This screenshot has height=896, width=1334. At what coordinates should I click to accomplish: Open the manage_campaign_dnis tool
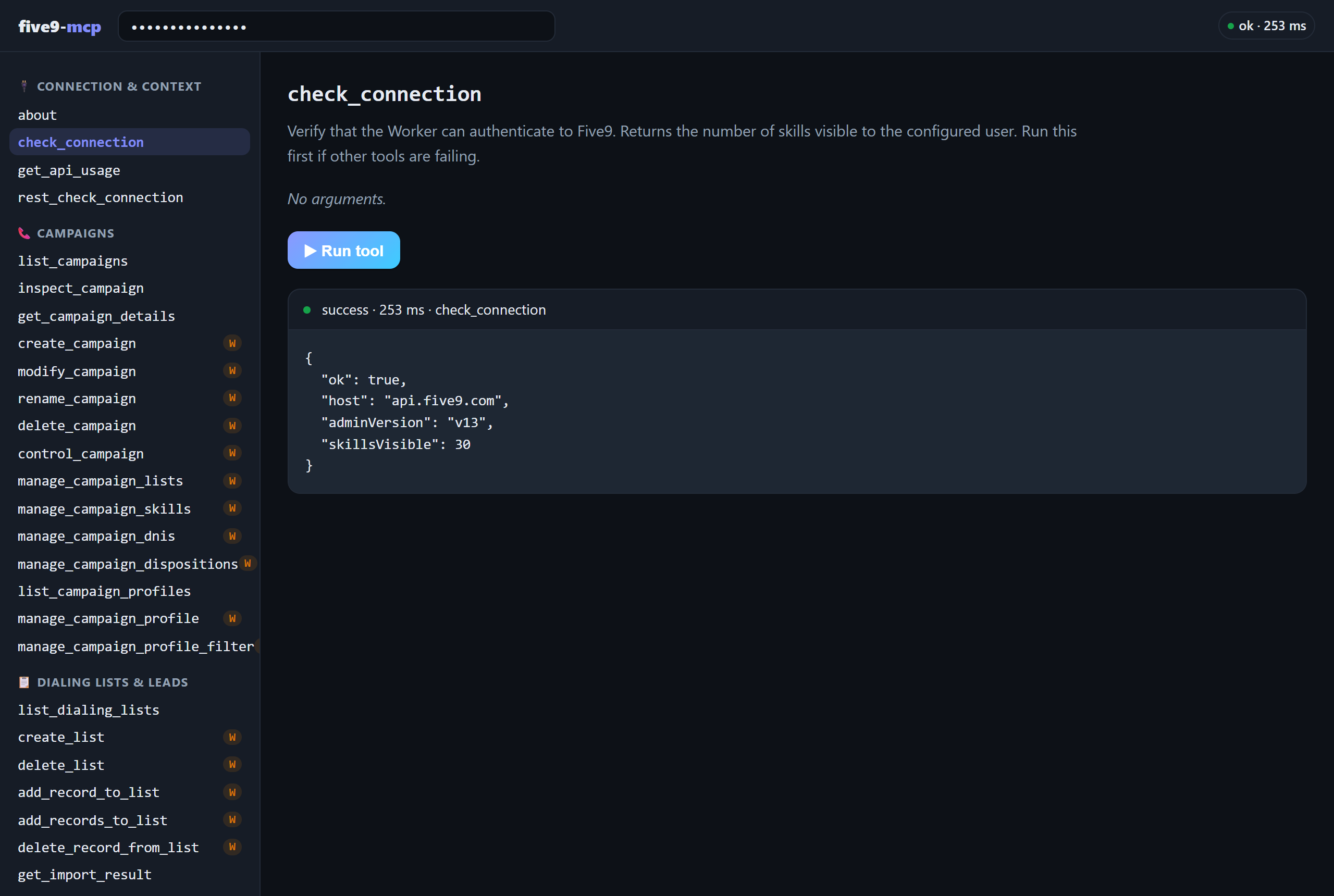point(130,536)
